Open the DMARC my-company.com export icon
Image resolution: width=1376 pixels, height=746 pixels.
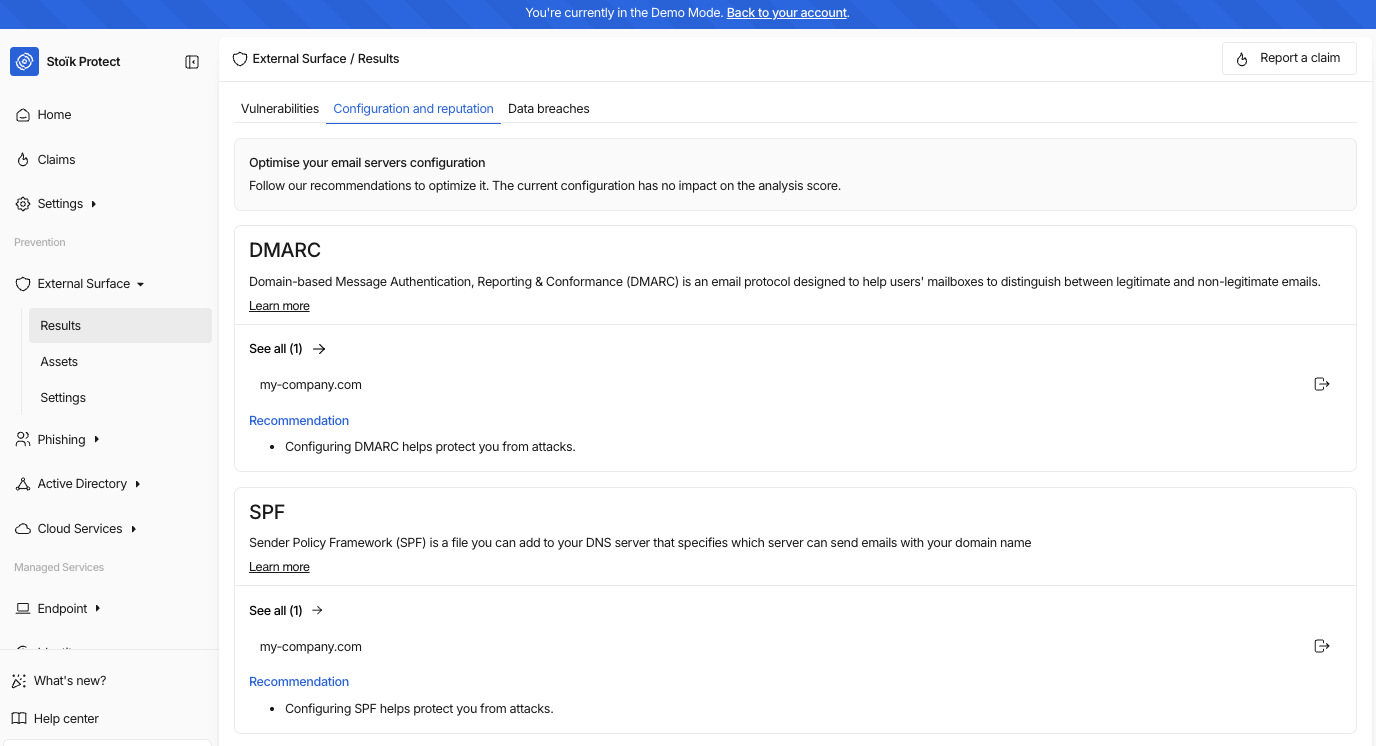point(1321,384)
